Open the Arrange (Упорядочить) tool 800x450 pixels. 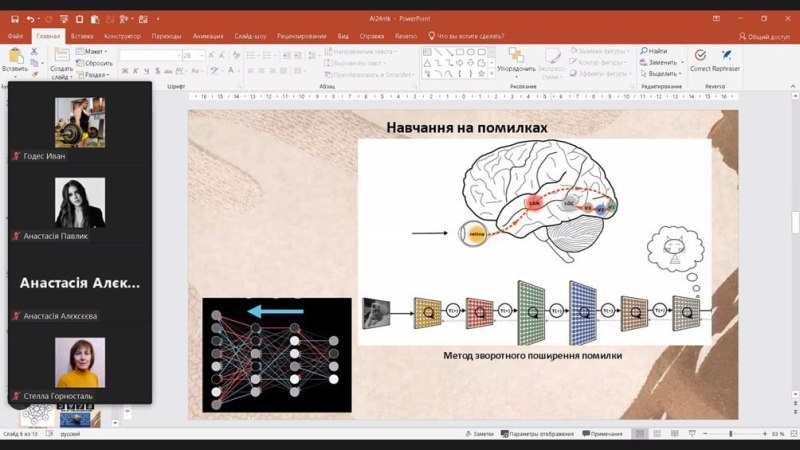[x=515, y=62]
